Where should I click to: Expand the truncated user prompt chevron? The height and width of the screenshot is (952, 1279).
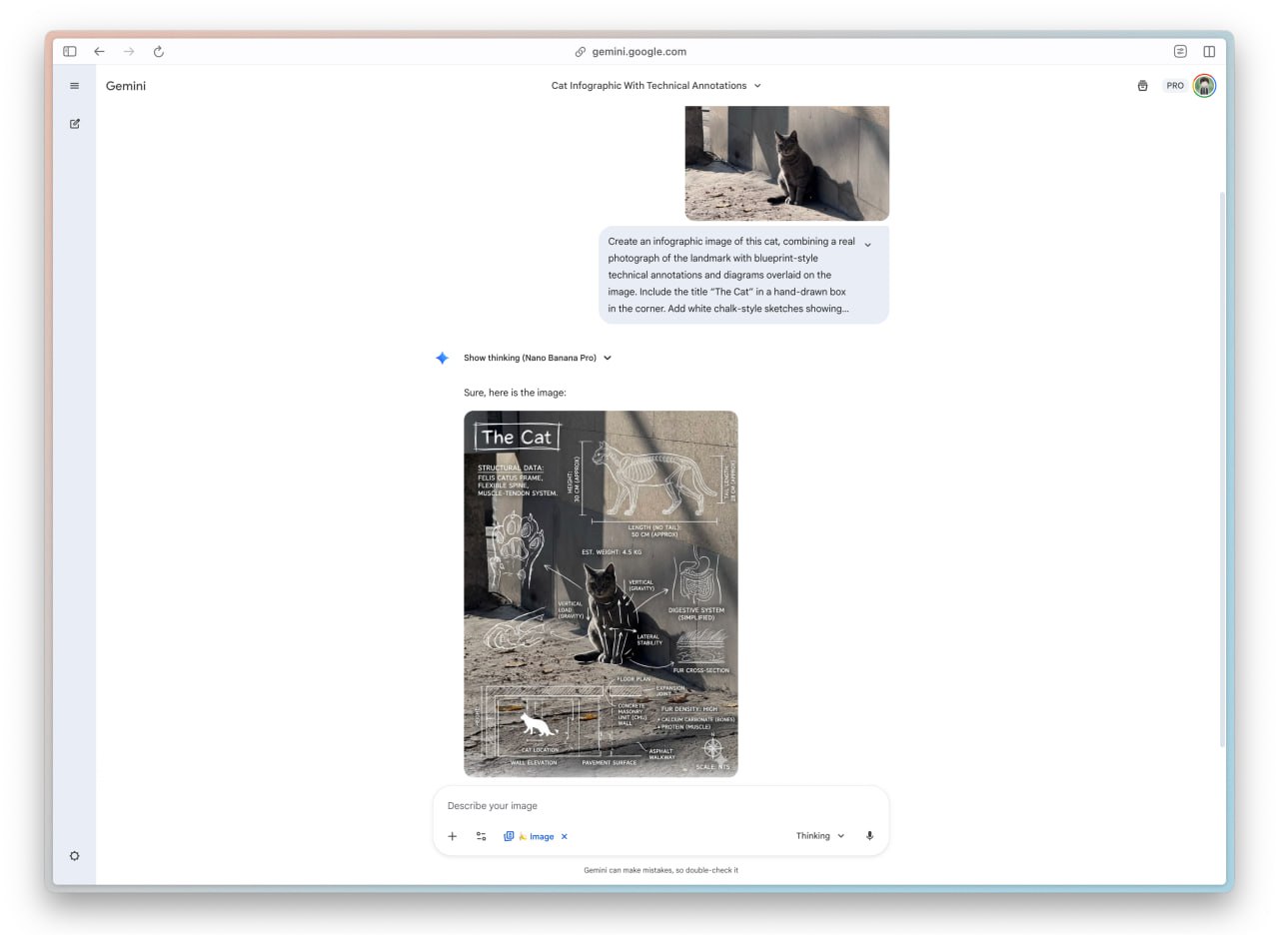coord(867,245)
